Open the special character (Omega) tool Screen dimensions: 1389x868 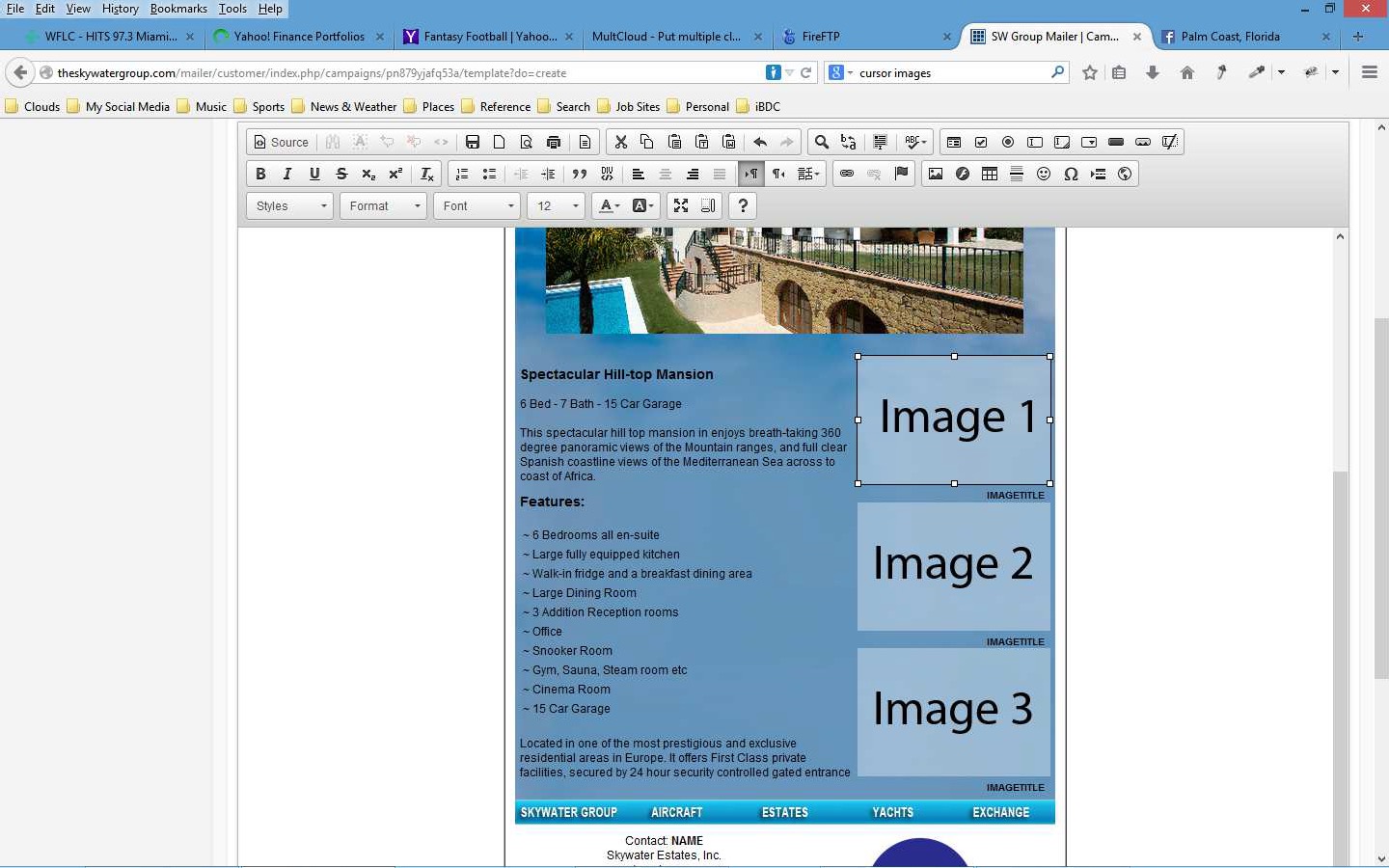(1071, 174)
